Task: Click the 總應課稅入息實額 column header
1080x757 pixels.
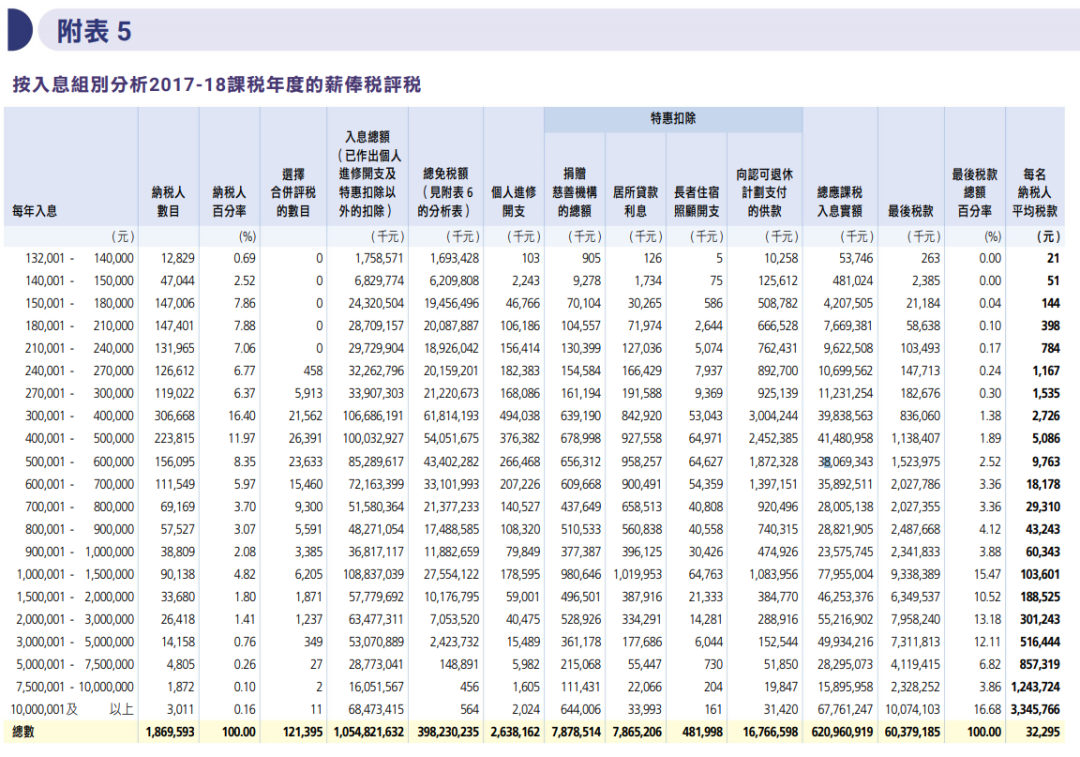Action: [x=840, y=201]
